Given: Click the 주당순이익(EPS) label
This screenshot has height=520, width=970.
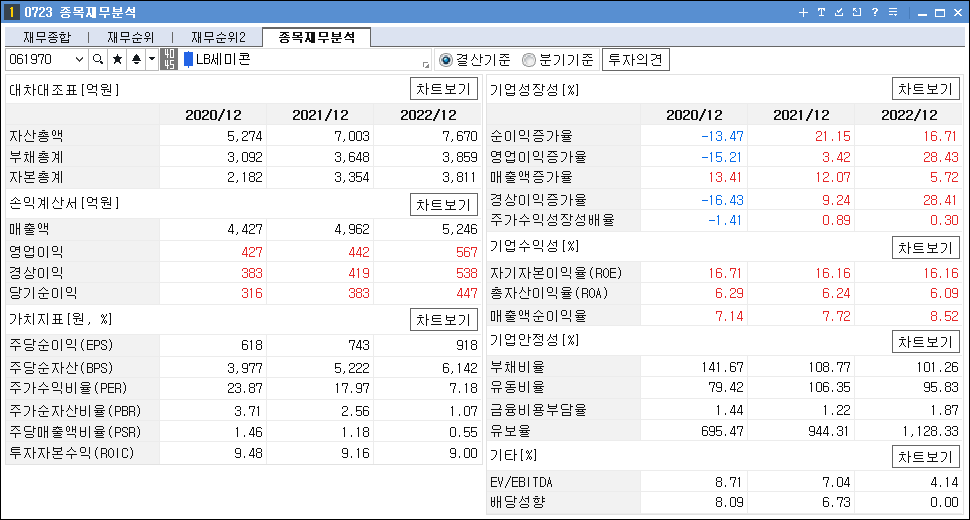Looking at the screenshot, I should click(x=61, y=345).
